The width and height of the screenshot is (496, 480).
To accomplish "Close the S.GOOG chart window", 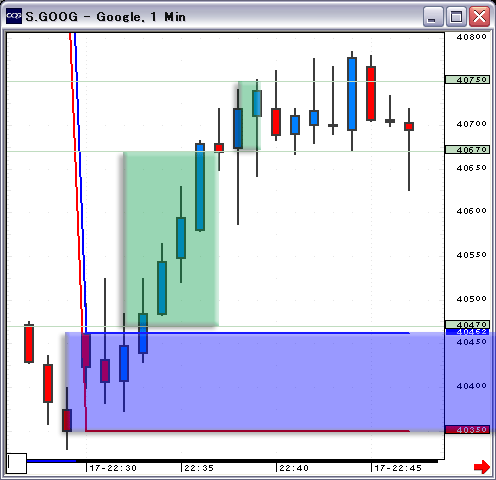I will coord(479,17).
